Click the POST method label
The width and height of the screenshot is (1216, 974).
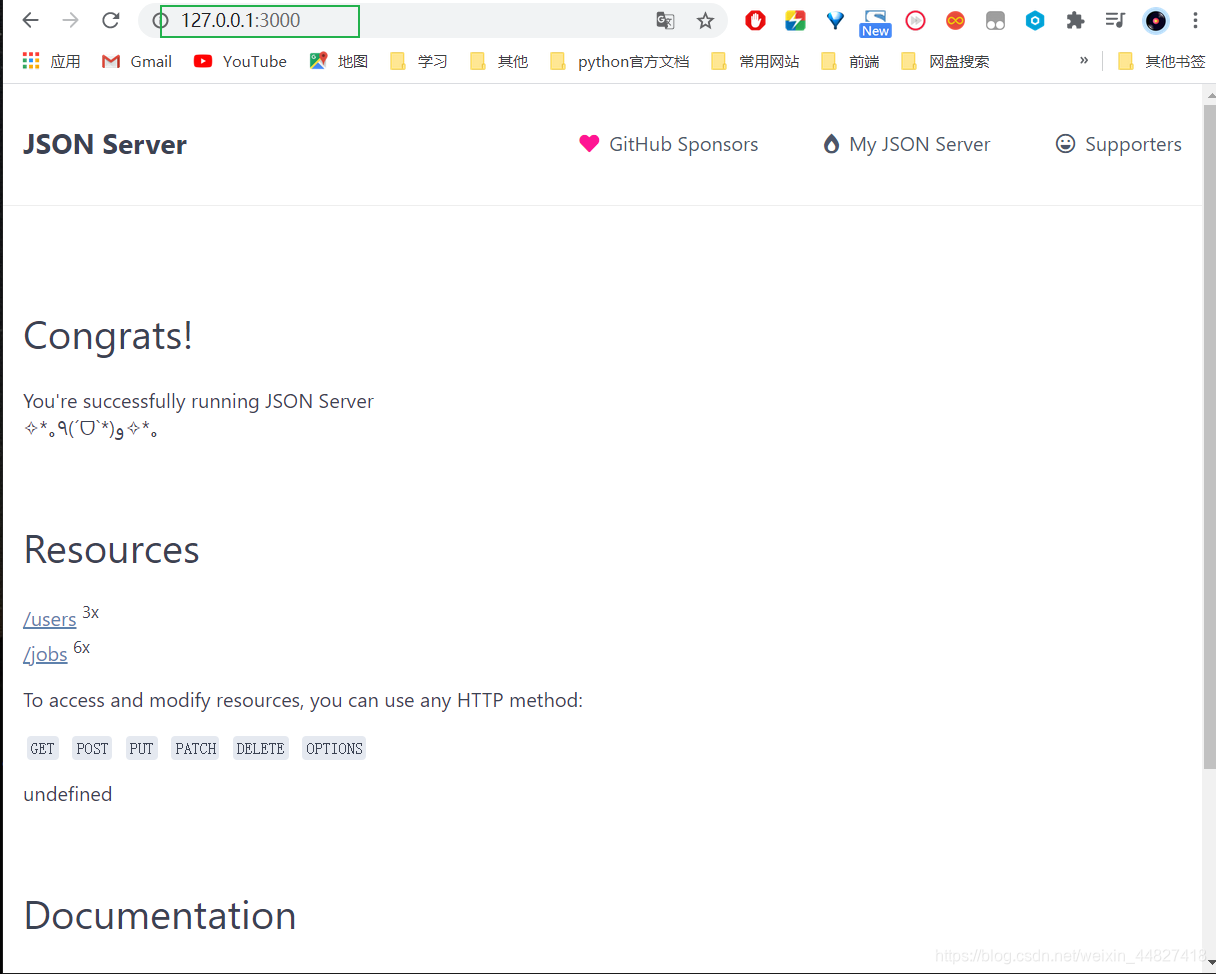pos(92,748)
